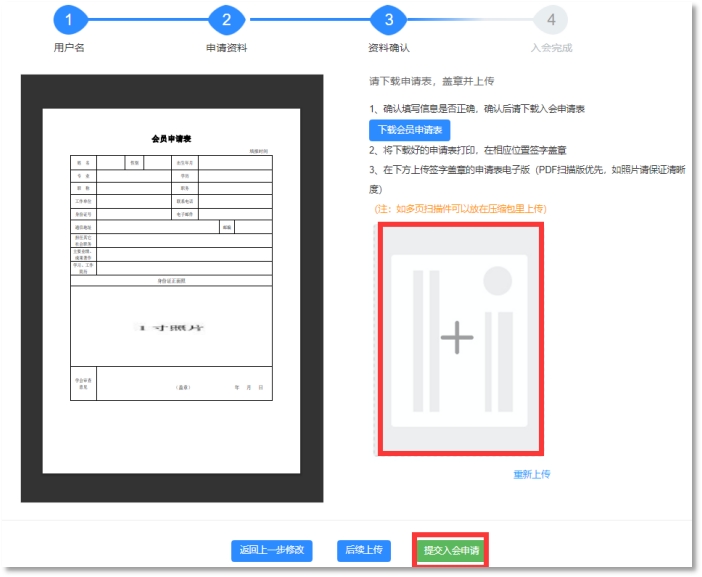Click the faded line between steps 3 and 4
This screenshot has width=702, height=577.
(x=469, y=19)
